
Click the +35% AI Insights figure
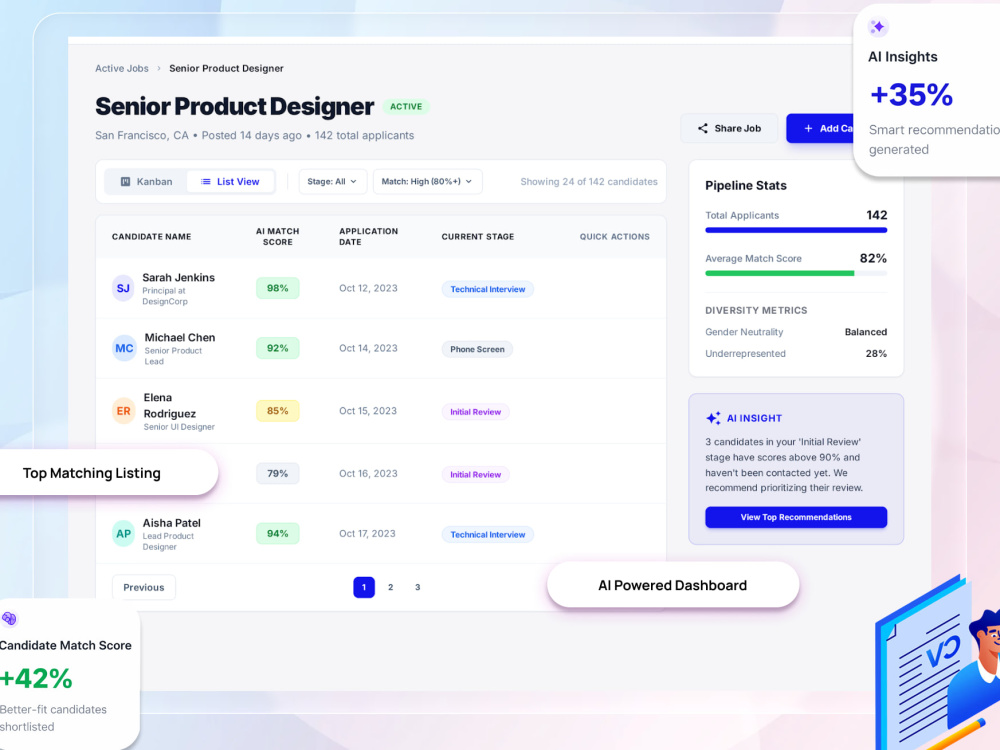coord(911,95)
